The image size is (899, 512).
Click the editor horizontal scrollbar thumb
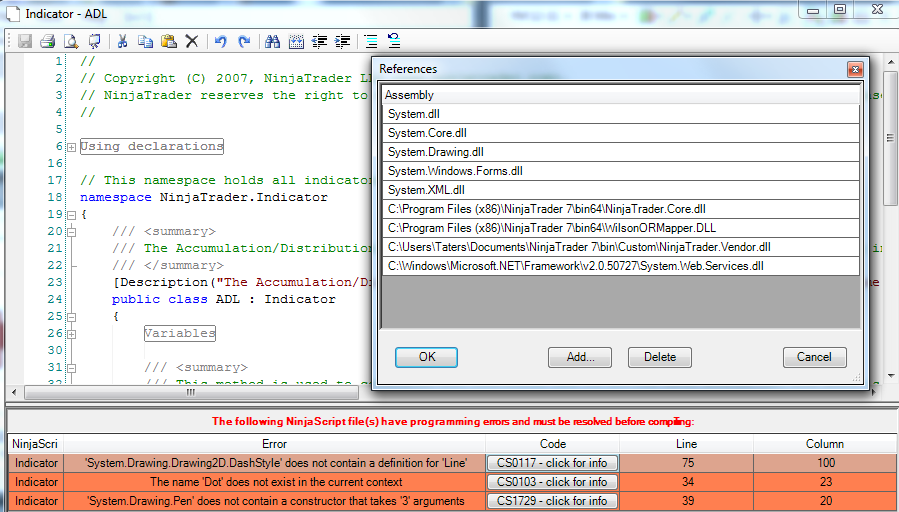click(x=191, y=393)
